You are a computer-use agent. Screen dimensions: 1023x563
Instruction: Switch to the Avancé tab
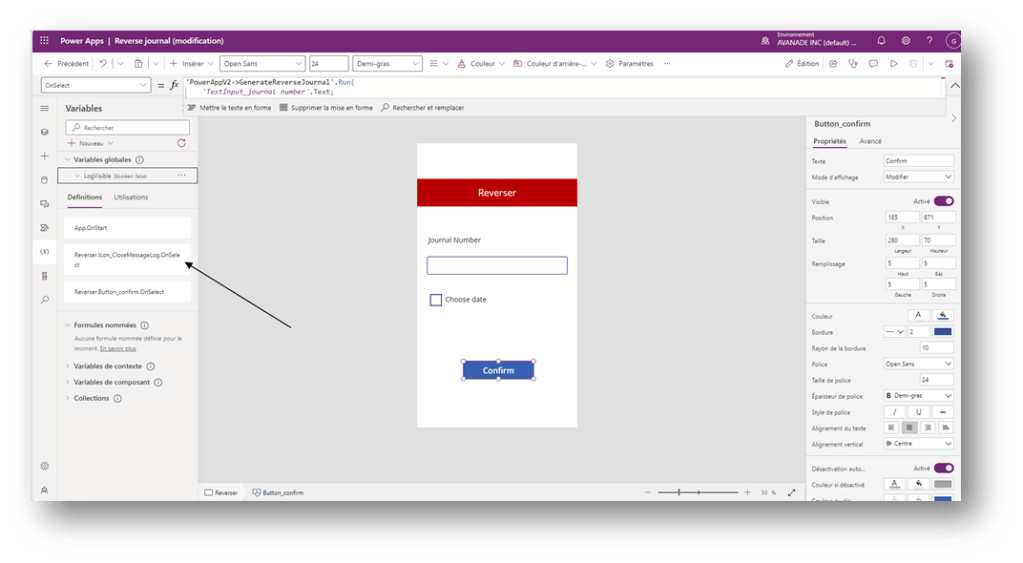(x=870, y=141)
